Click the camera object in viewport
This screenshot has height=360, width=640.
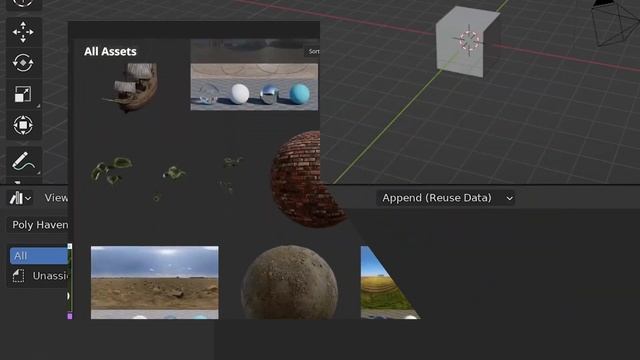pyautogui.click(x=616, y=22)
